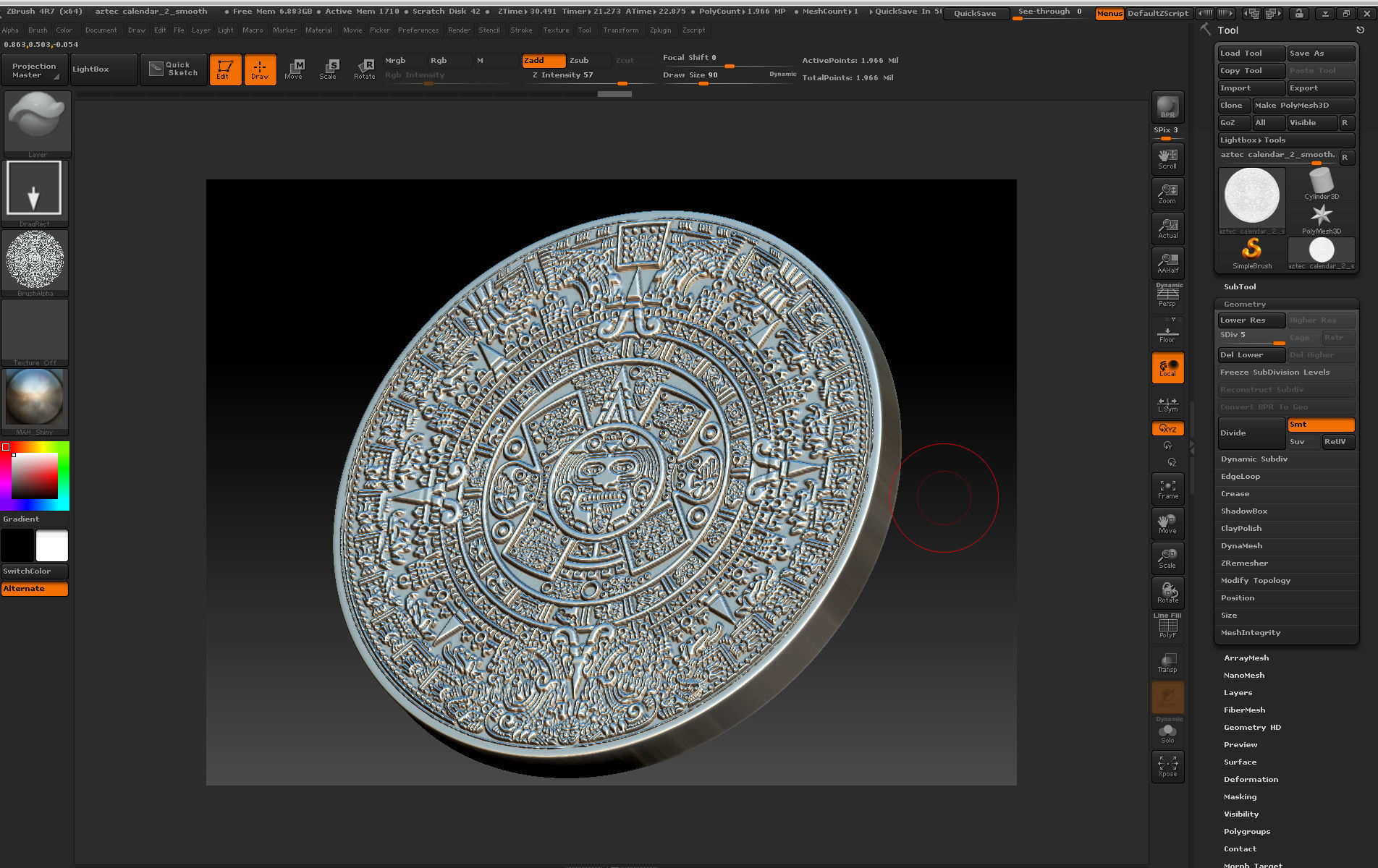This screenshot has width=1378, height=868.
Task: Open the LightBox button
Action: (103, 69)
